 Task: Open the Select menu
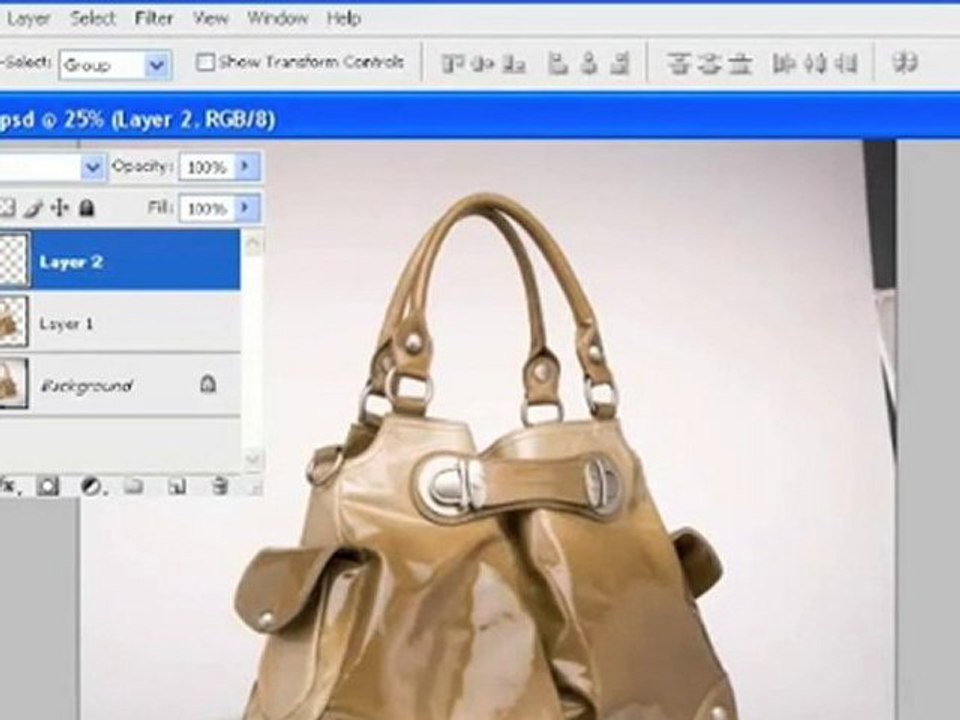[x=92, y=18]
